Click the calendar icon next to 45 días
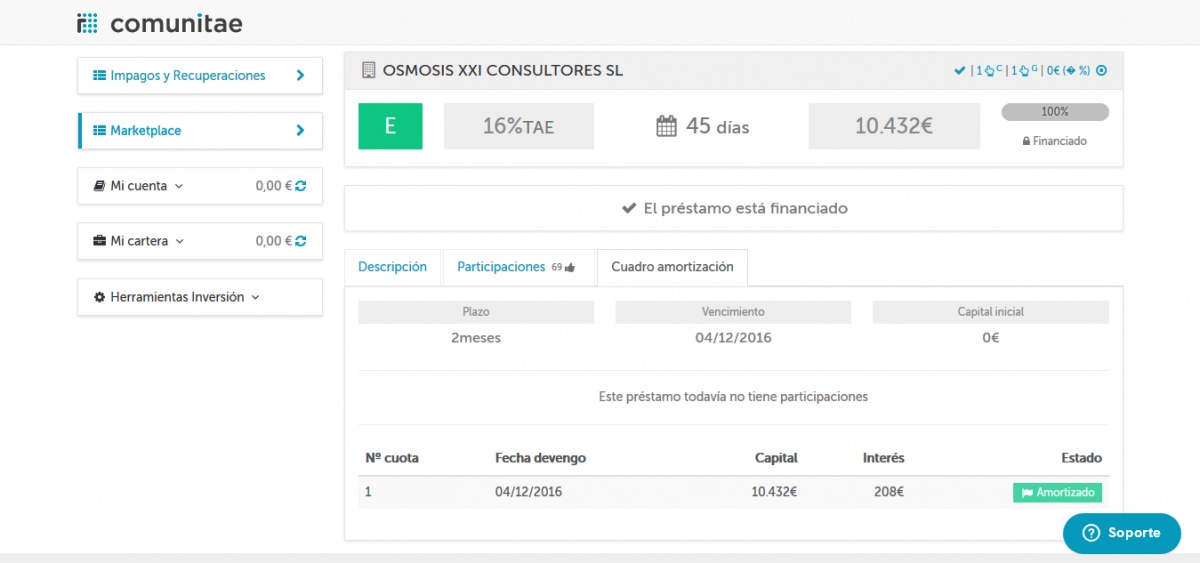1200x563 pixels. point(666,126)
